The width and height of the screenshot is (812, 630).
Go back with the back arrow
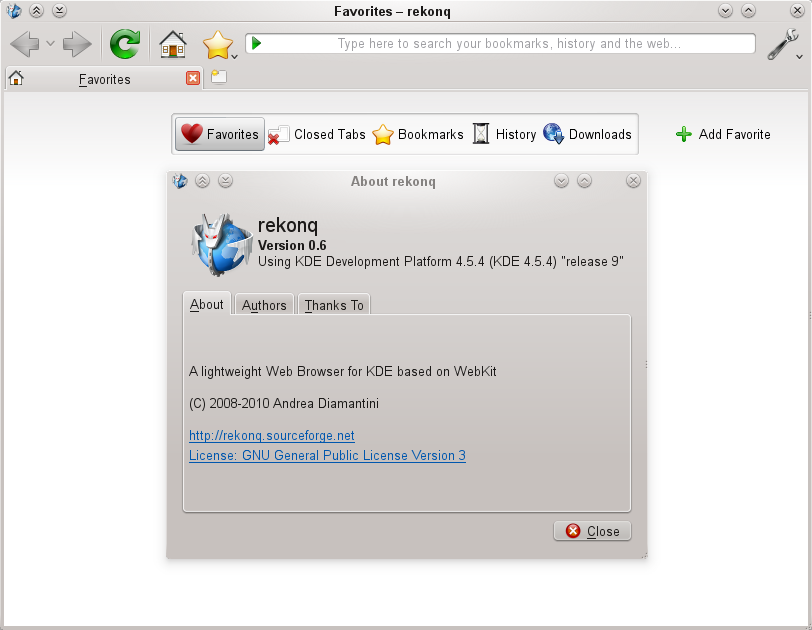click(24, 44)
